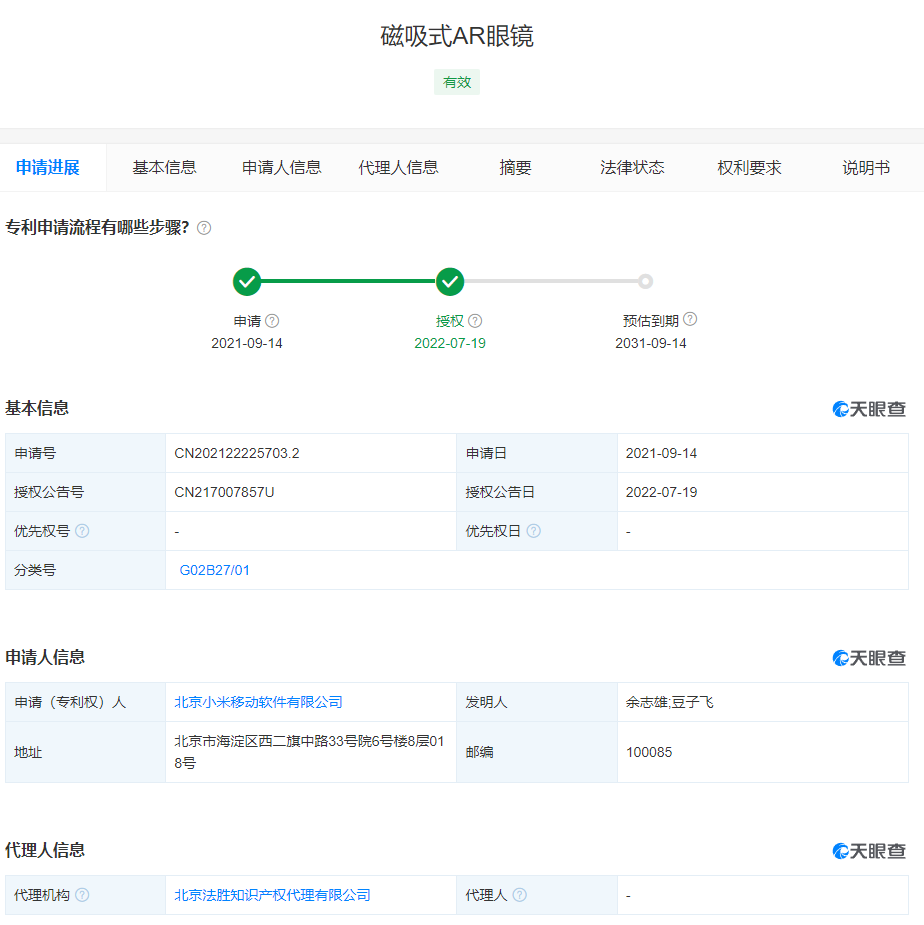Click help icon next to 预估到期 step
The width and height of the screenshot is (924, 925).
click(x=690, y=319)
